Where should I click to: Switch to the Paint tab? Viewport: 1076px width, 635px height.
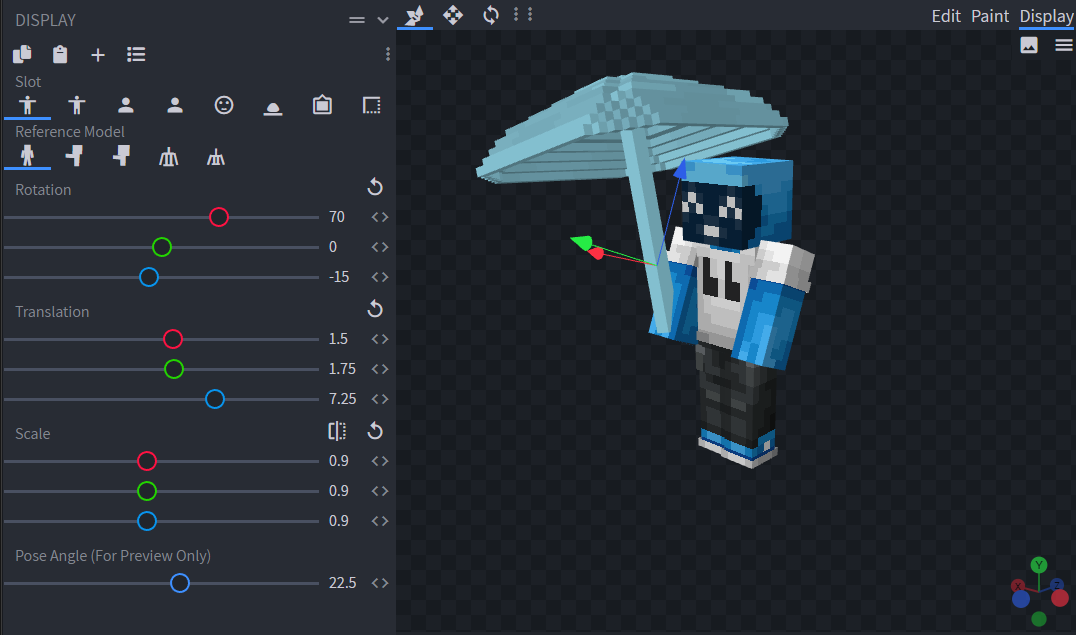(x=990, y=16)
